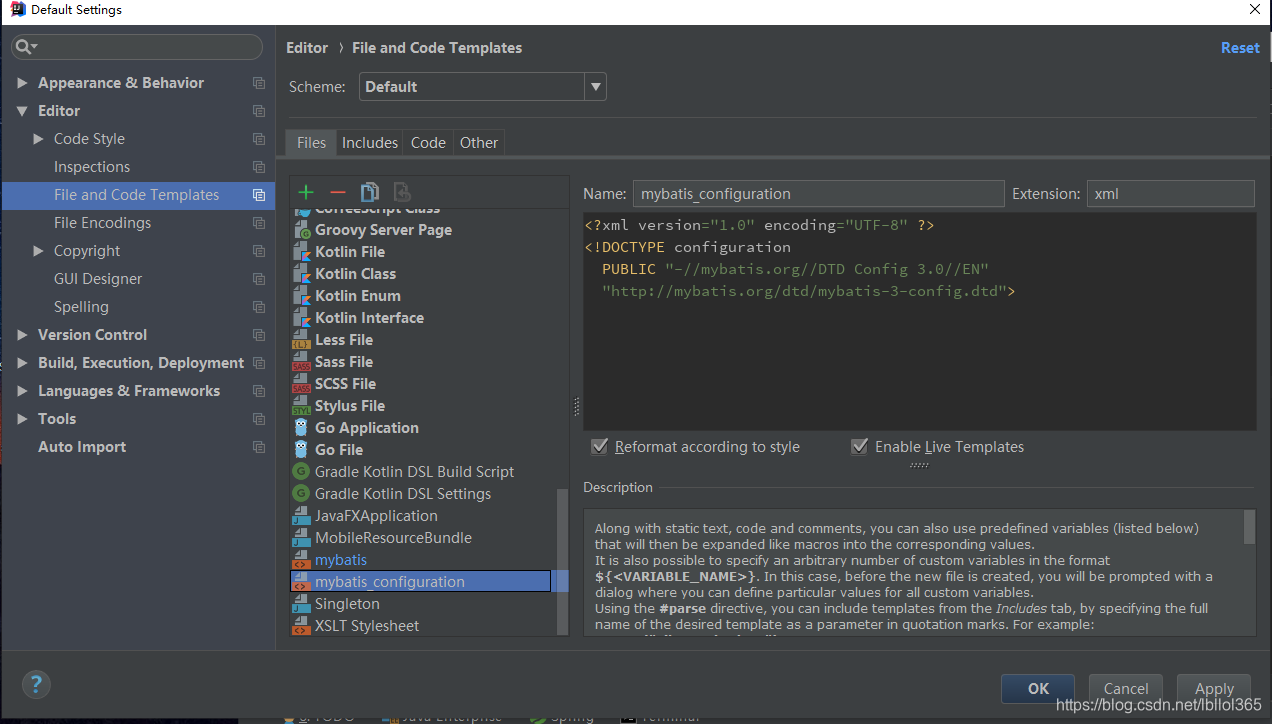The width and height of the screenshot is (1272, 724).
Task: Click the MobileResourceBundle template icon
Action: coord(301,538)
